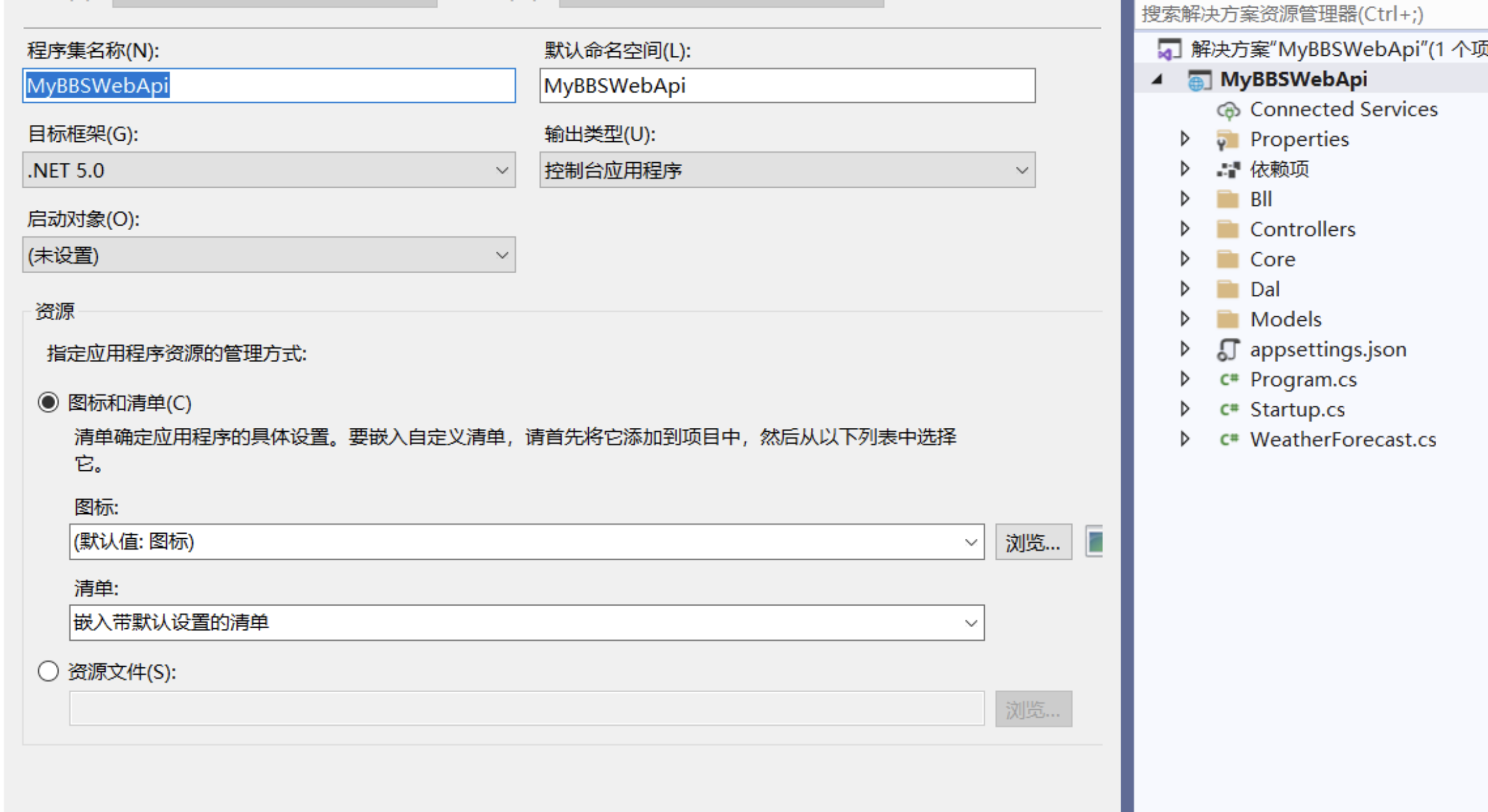
Task: Expand the Controllers tree node
Action: (x=1185, y=229)
